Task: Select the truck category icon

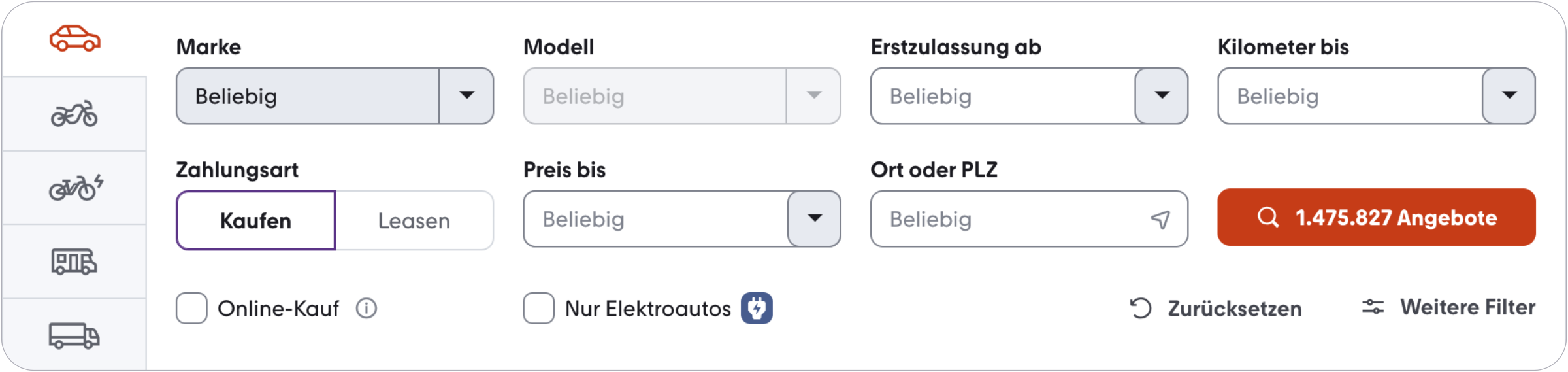Action: pos(74,335)
